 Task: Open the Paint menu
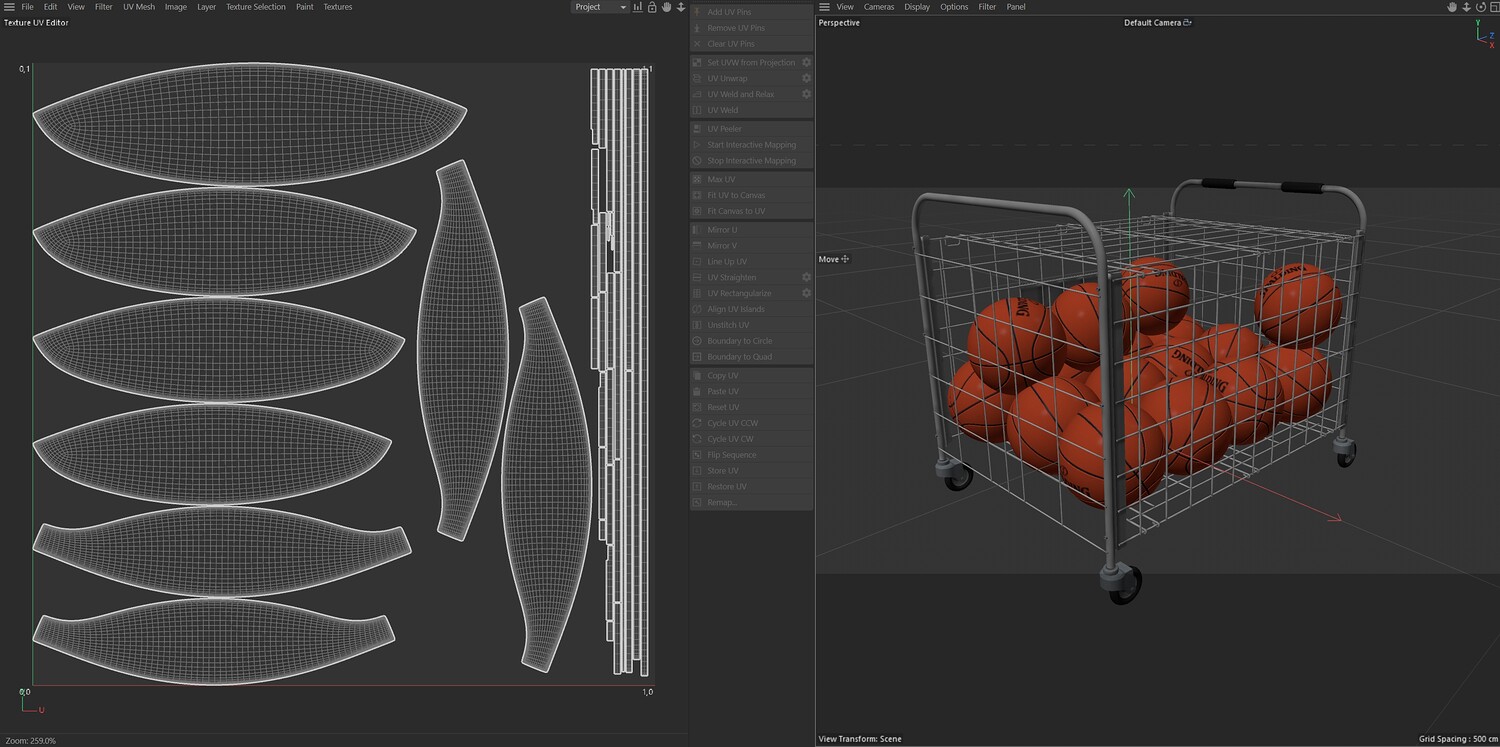coord(305,7)
